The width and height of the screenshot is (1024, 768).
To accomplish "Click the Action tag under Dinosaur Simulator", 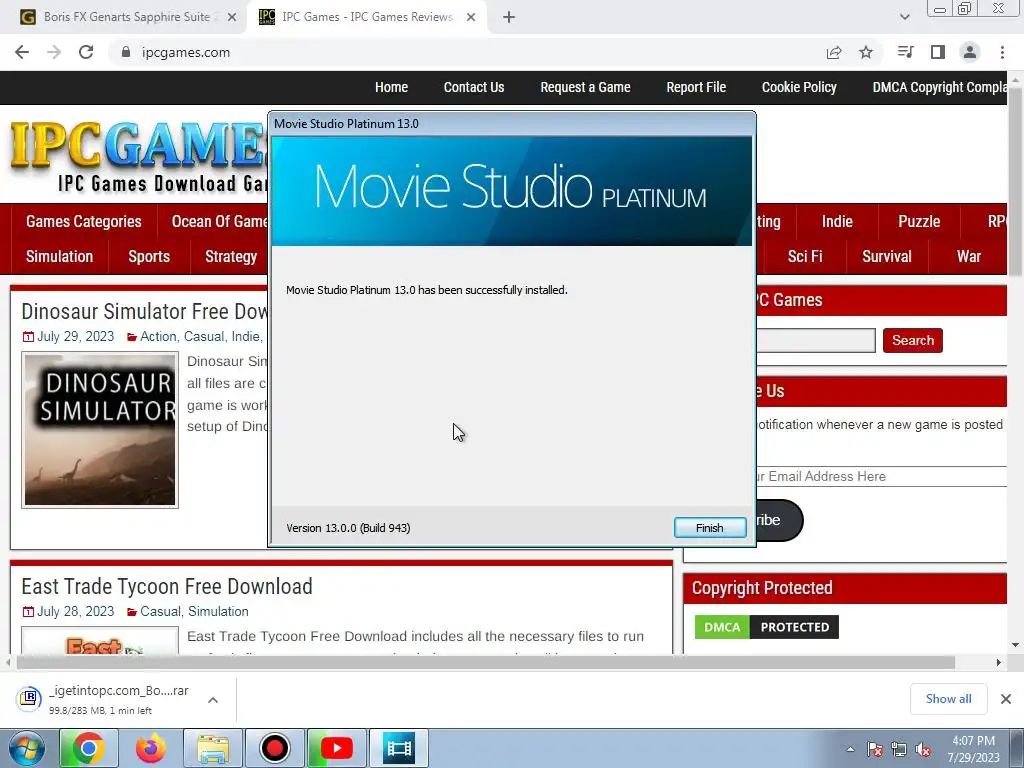I will [x=158, y=336].
